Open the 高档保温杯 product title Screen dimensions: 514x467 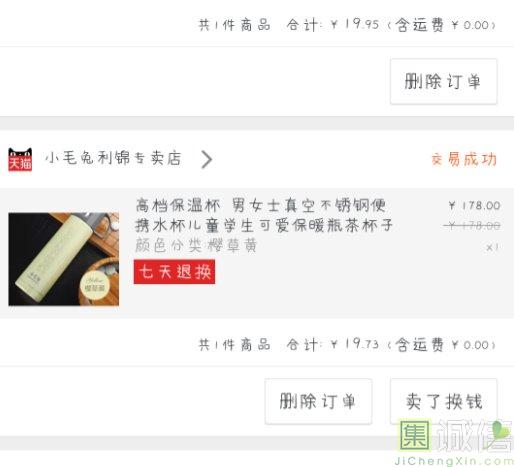pos(264,215)
